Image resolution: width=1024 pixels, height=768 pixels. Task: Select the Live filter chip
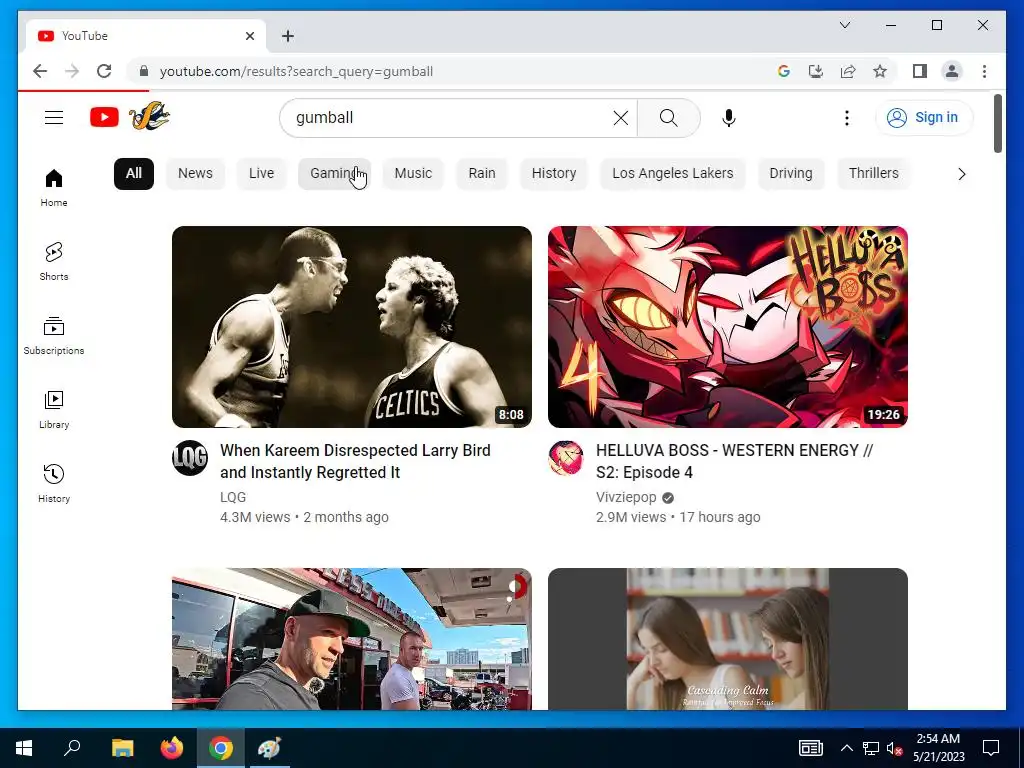(x=261, y=174)
